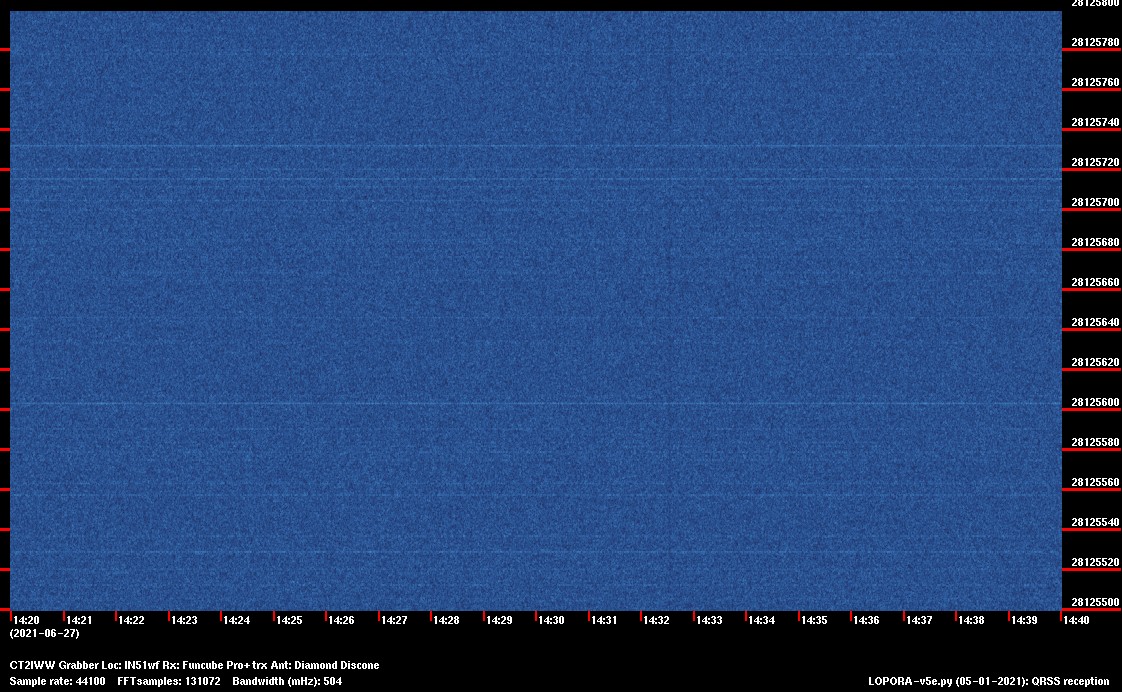The image size is (1122, 692).
Task: Click the (2021-06-27) date label
Action: pos(44,633)
